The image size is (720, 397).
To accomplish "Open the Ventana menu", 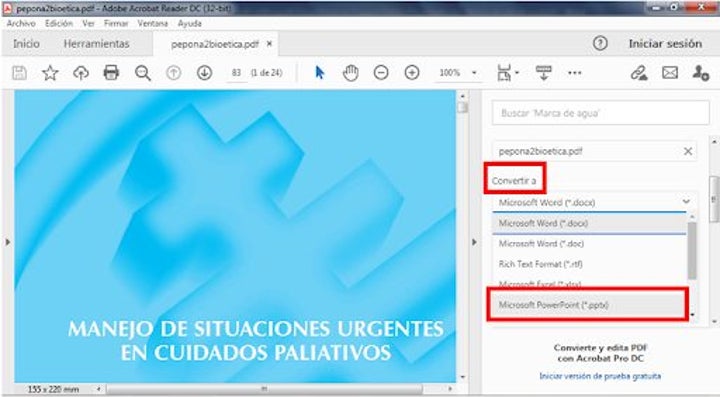I will (x=152, y=23).
